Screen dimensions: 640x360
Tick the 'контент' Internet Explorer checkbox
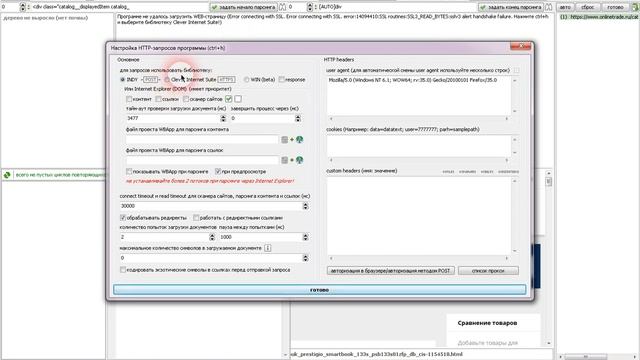(129, 99)
